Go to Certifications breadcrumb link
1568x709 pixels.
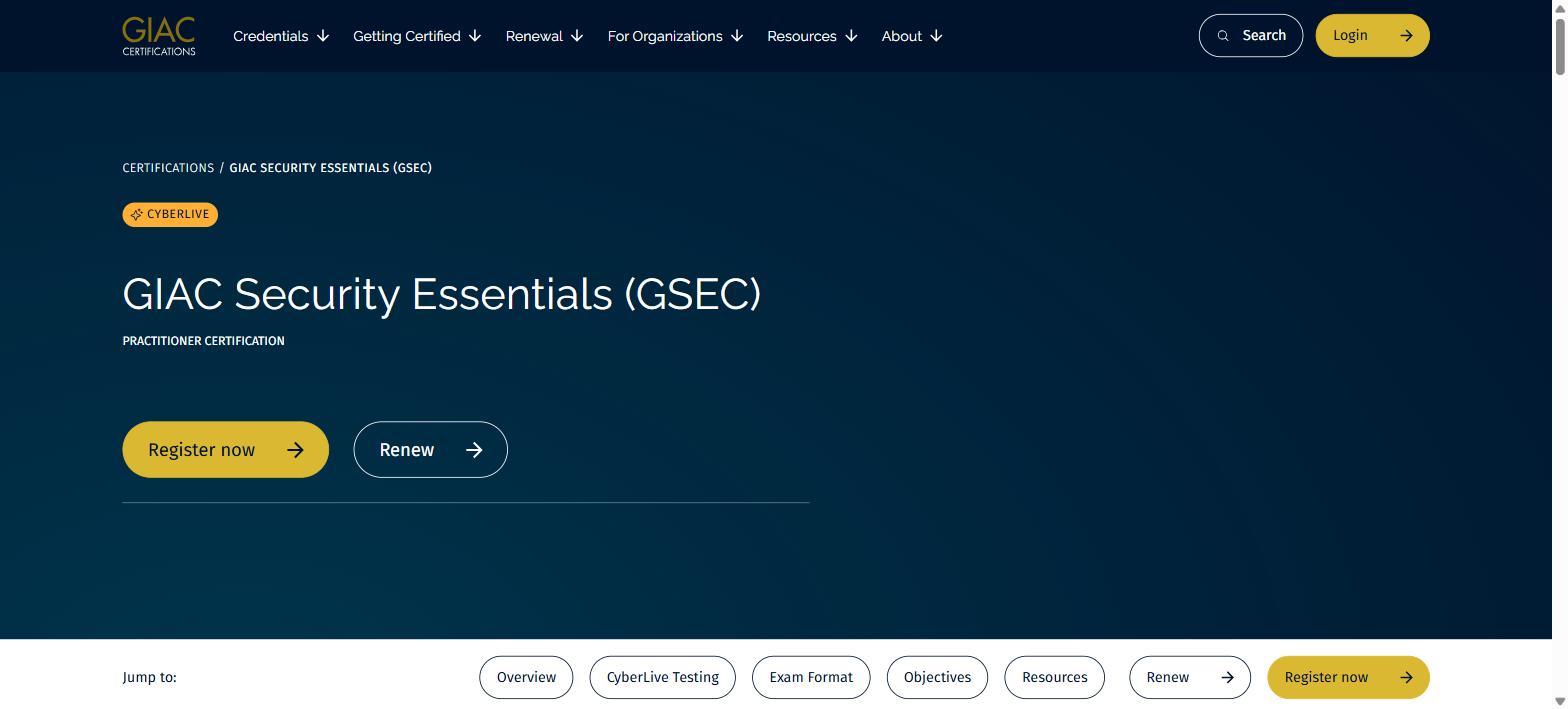[x=168, y=168]
